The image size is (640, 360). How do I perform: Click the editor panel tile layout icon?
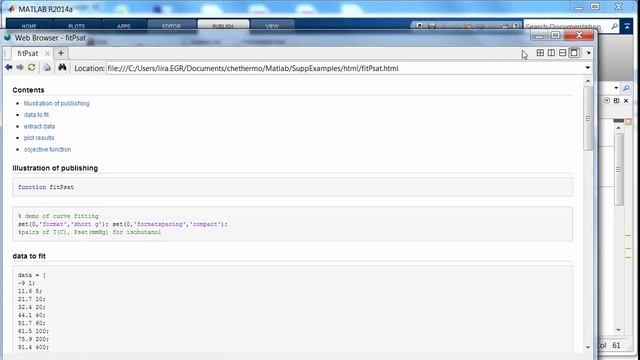click(x=616, y=100)
